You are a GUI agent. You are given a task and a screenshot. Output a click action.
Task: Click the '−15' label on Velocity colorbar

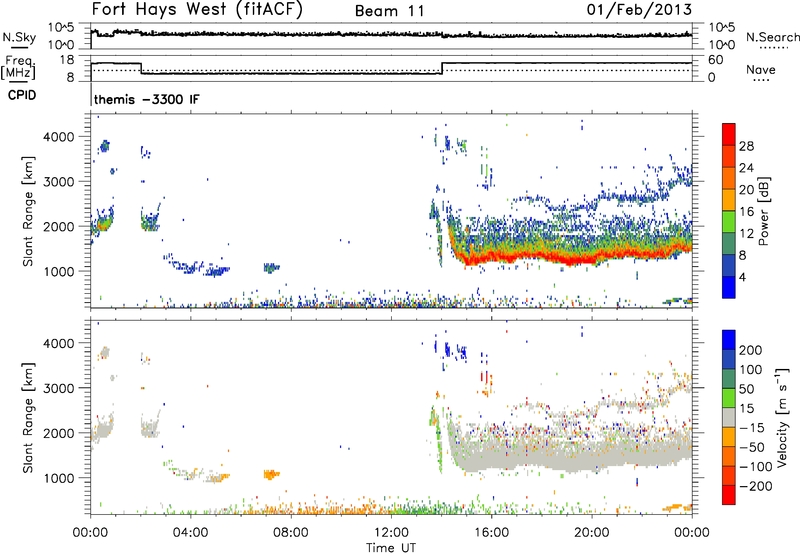pos(754,428)
